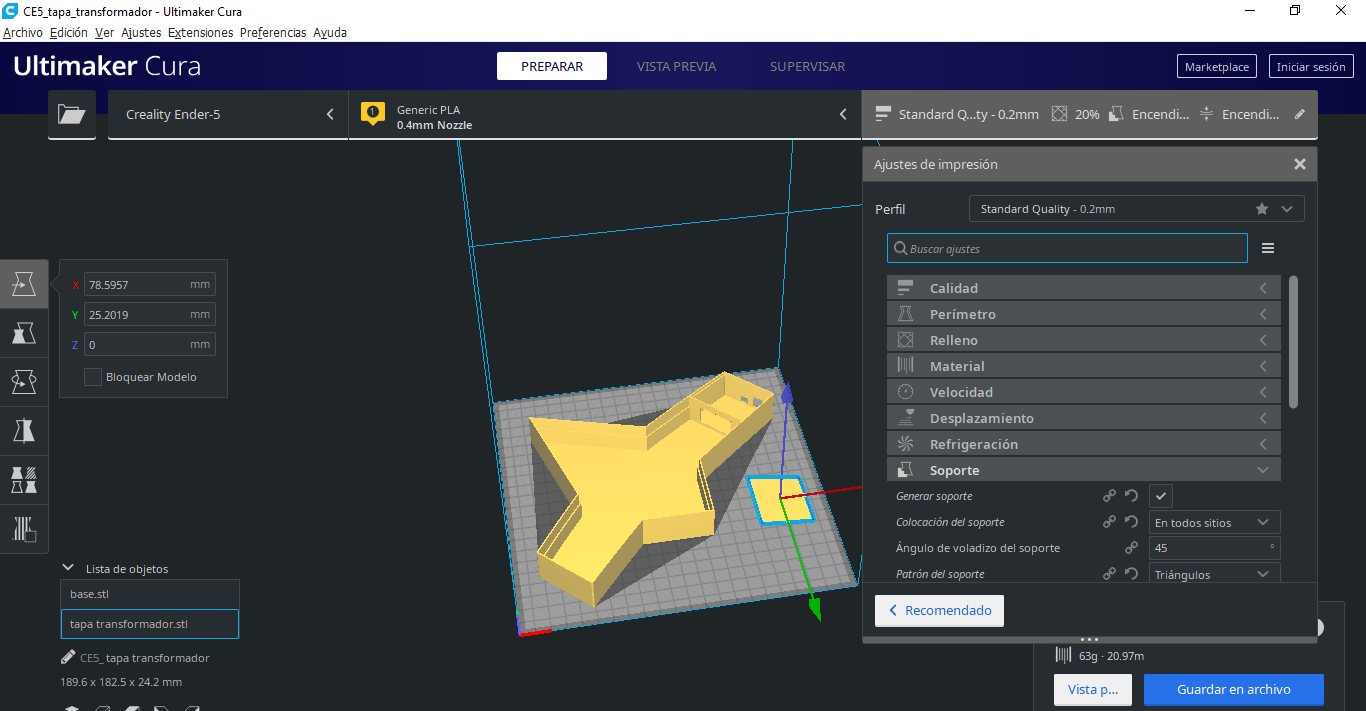Reset Colocación del soporte with the undo arrow
Screen dimensions: 1366x711
tap(1131, 522)
